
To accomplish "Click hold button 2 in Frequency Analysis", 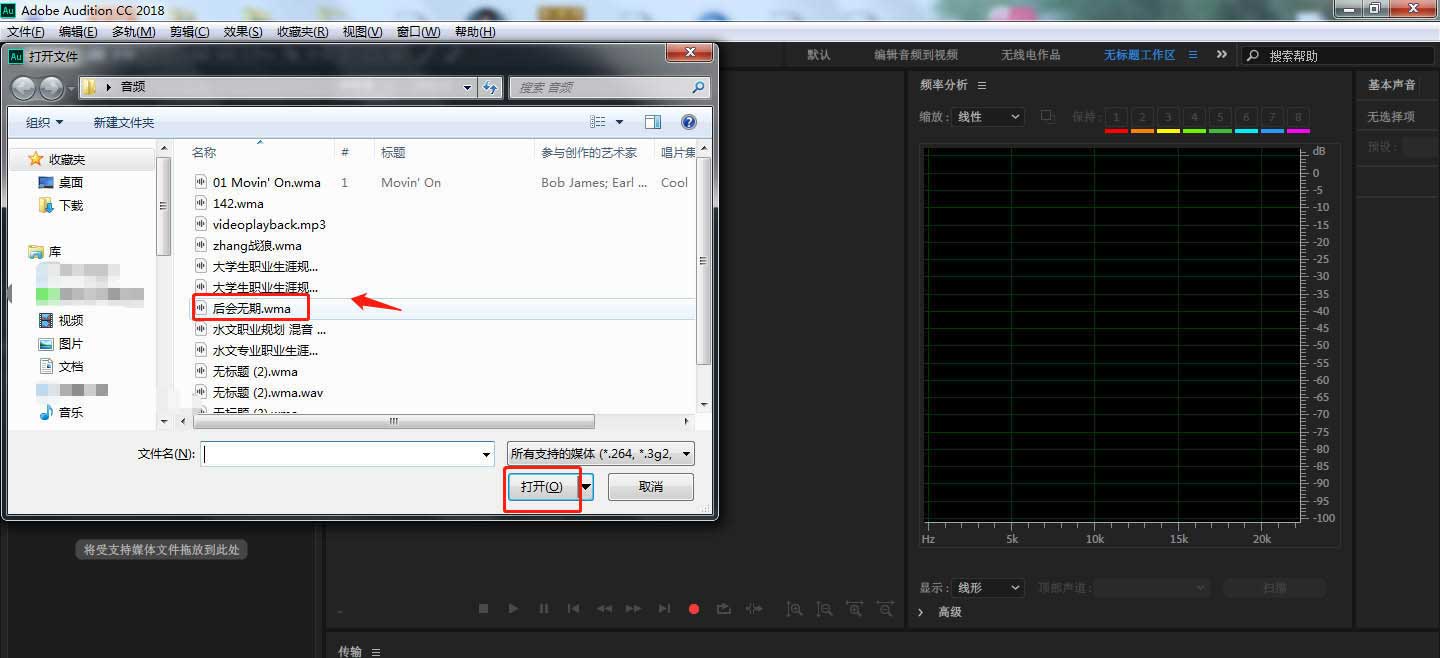I will 1142,117.
